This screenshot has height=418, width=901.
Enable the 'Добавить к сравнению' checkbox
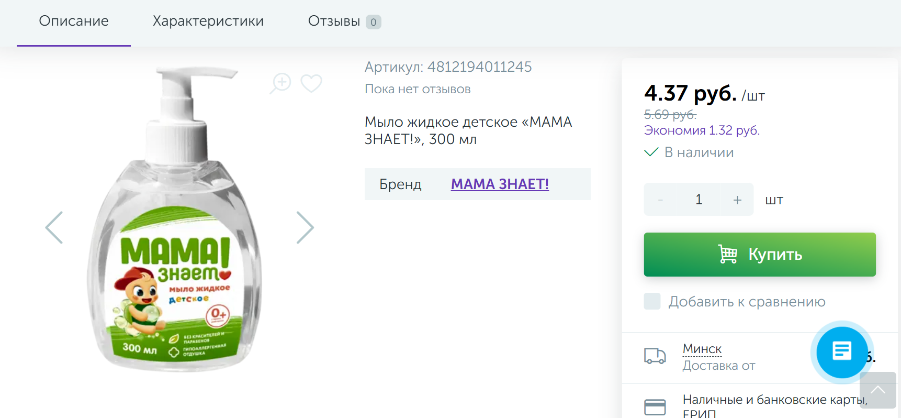tap(652, 302)
